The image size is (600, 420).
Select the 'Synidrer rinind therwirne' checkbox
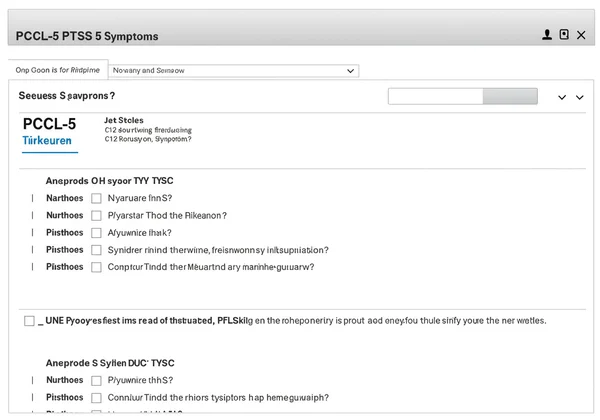[97, 250]
